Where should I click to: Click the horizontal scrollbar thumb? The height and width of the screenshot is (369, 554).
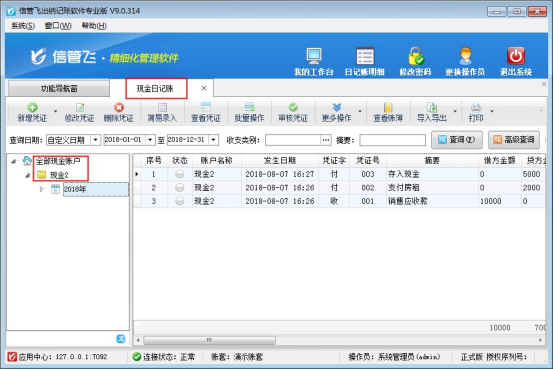[209, 340]
